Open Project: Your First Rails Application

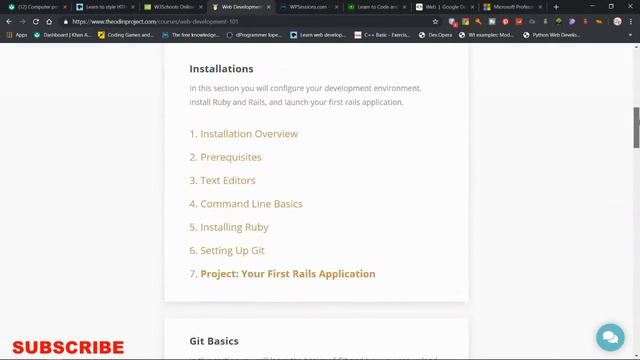288,273
